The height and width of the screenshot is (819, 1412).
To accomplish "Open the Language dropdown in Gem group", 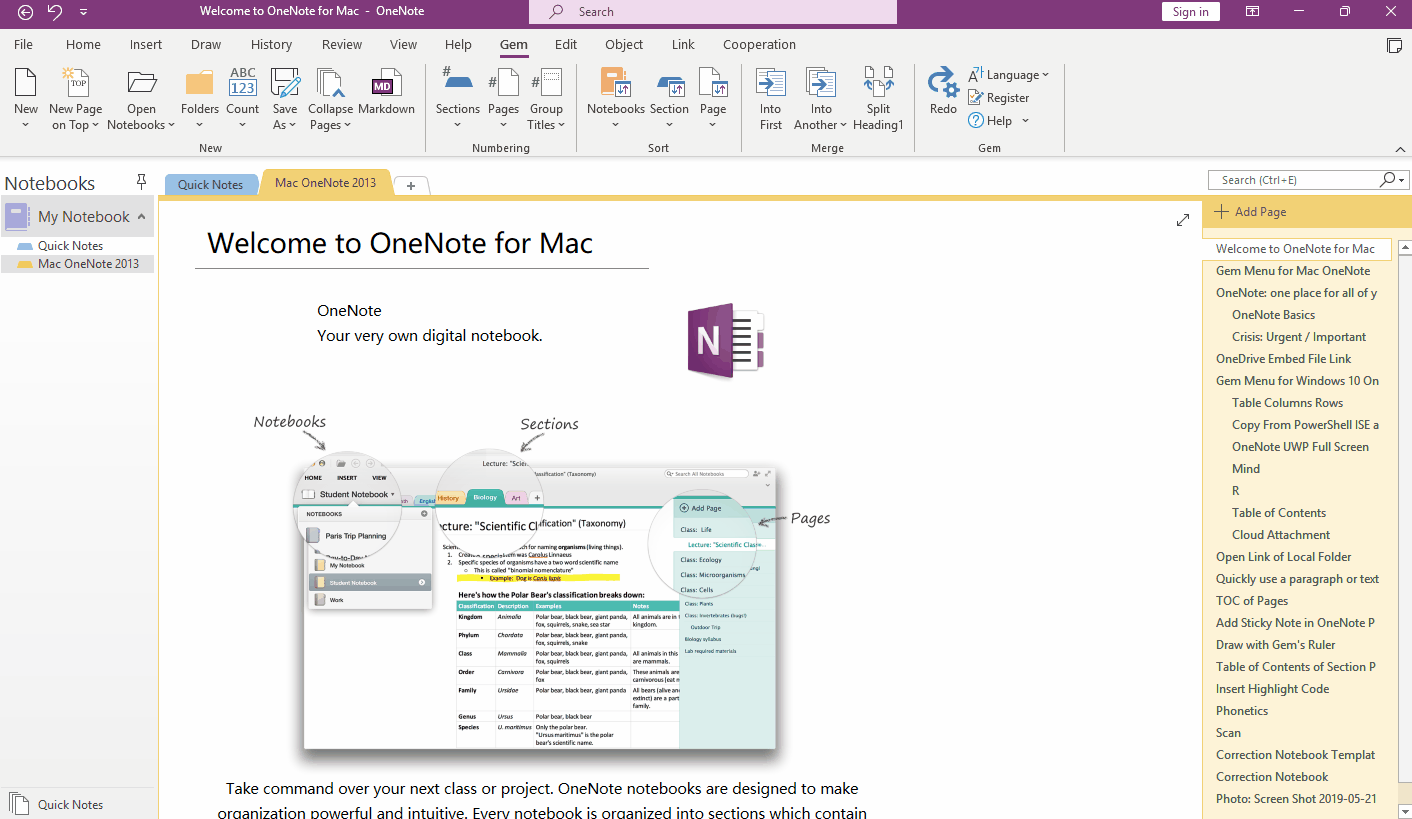I will (1008, 75).
